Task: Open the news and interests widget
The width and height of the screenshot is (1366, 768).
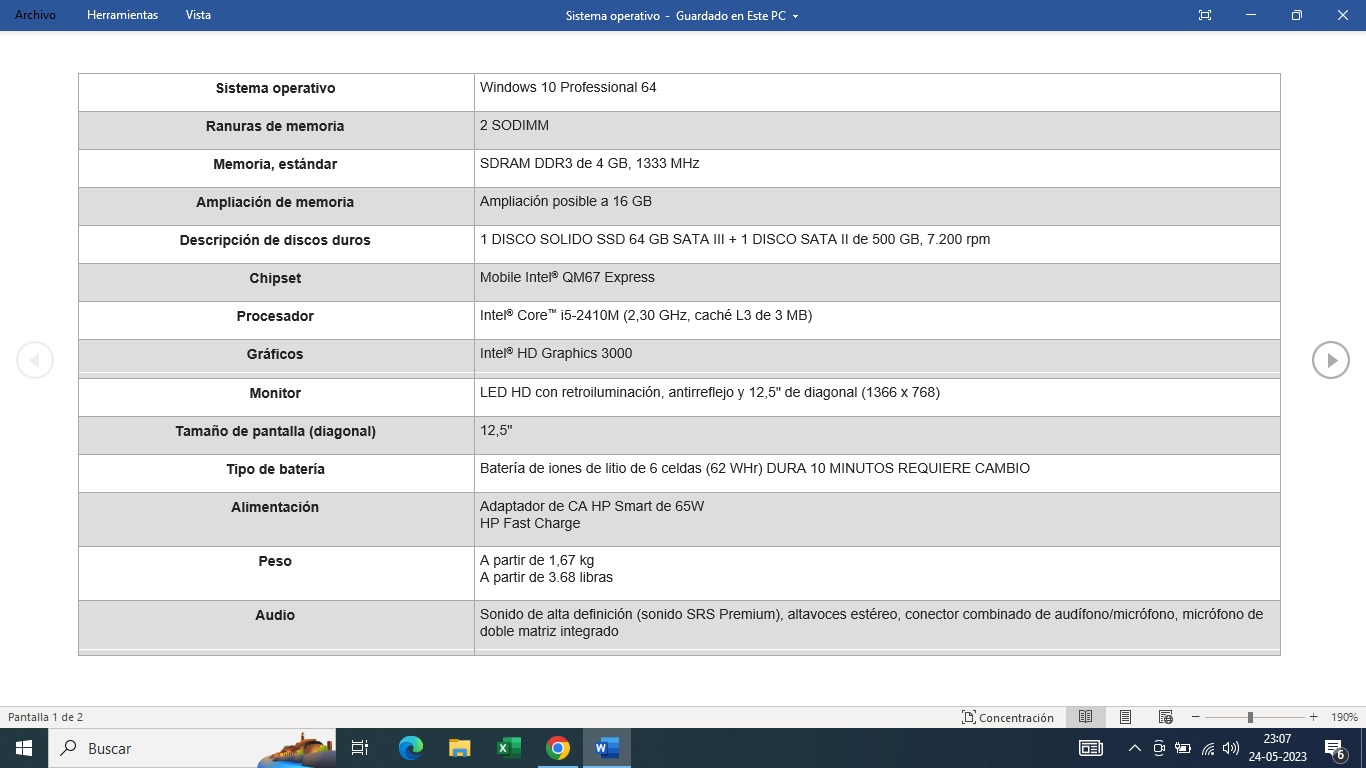Action: (1091, 748)
